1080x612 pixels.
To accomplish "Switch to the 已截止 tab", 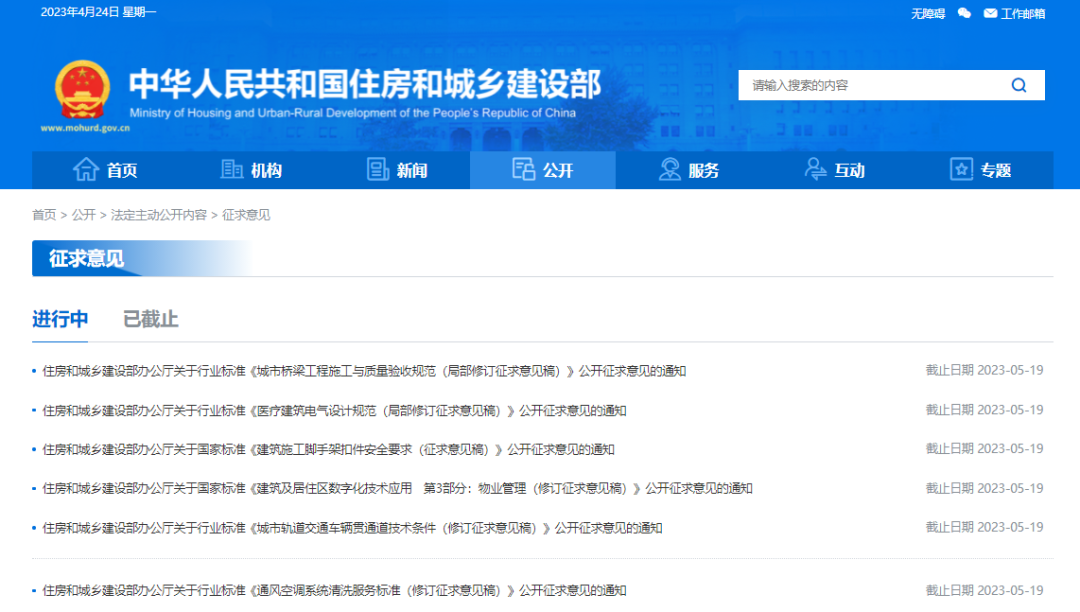I will click(150, 319).
